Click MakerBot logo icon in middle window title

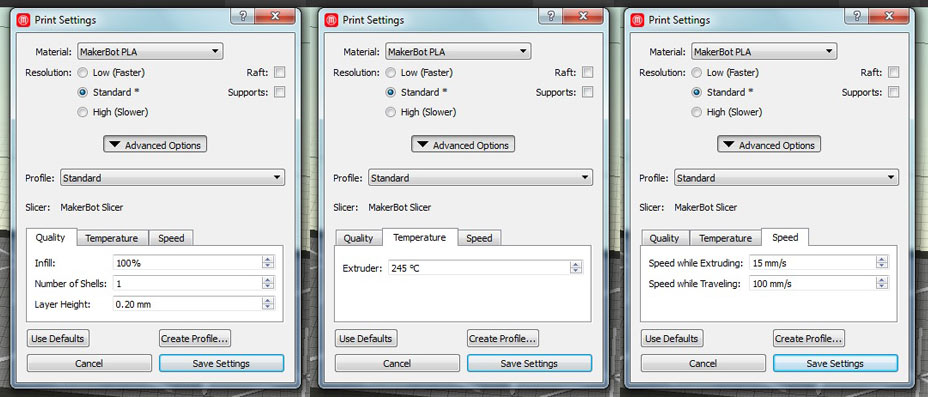(331, 20)
